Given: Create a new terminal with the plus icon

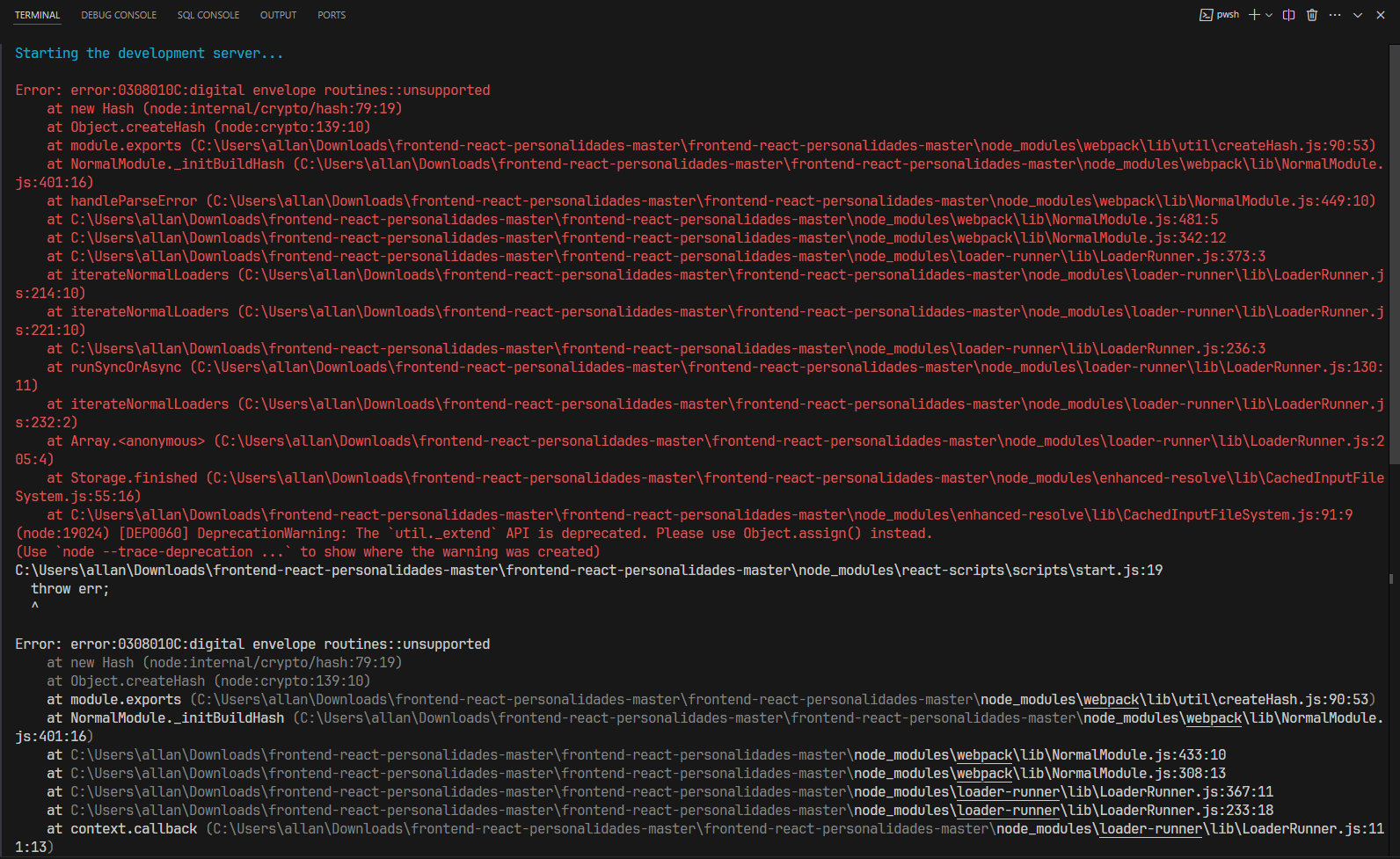Looking at the screenshot, I should [1254, 15].
